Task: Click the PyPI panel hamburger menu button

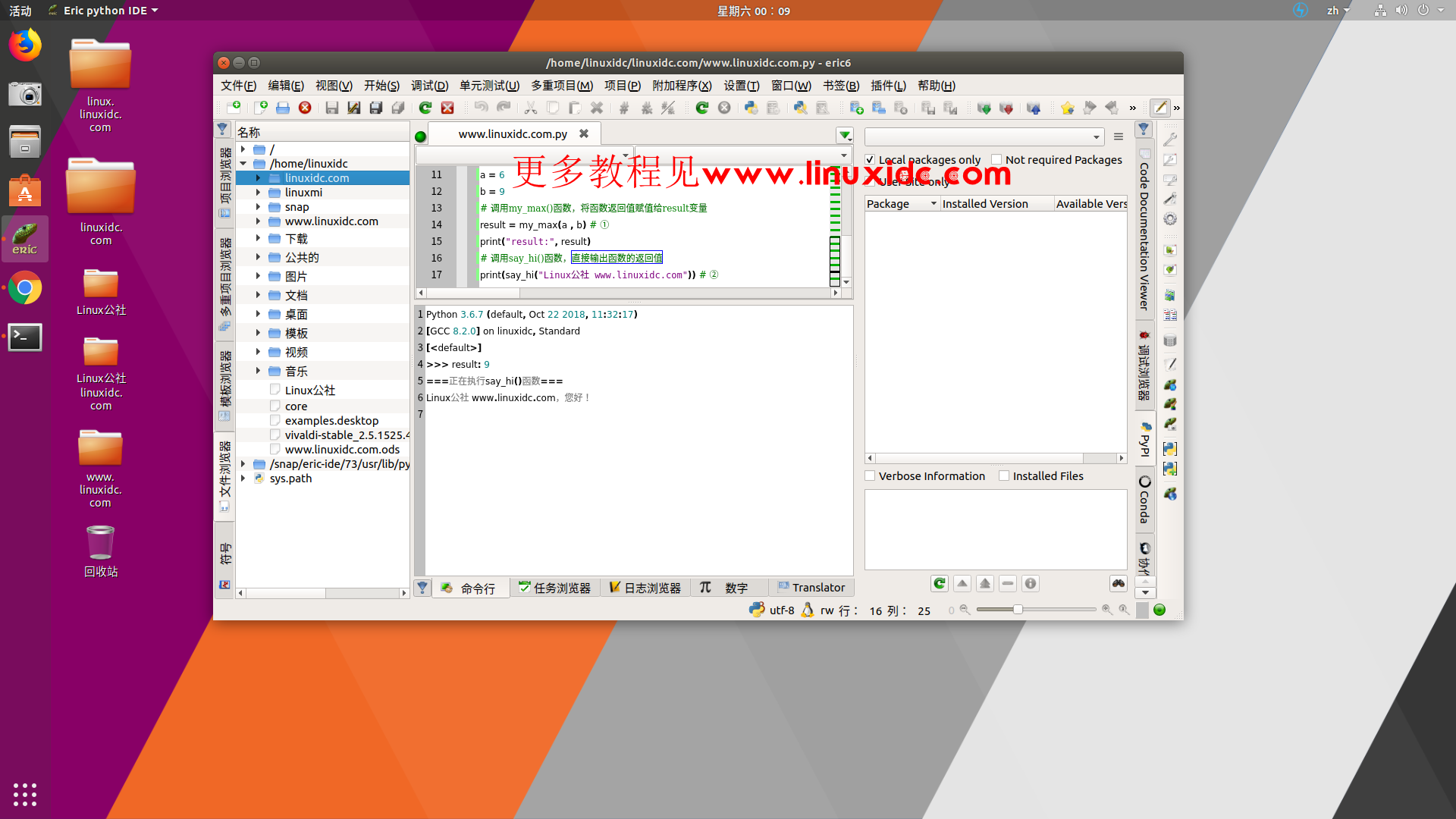Action: (1118, 137)
